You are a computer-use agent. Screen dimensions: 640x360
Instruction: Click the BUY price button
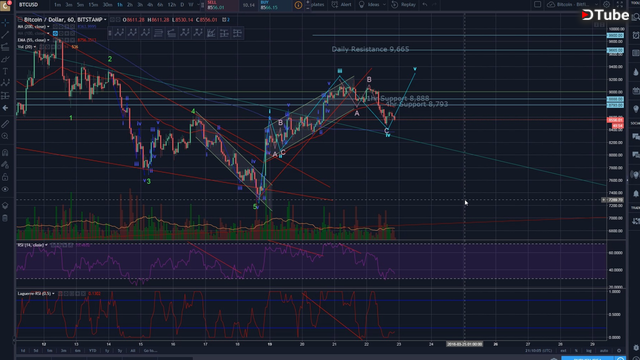coord(275,5)
